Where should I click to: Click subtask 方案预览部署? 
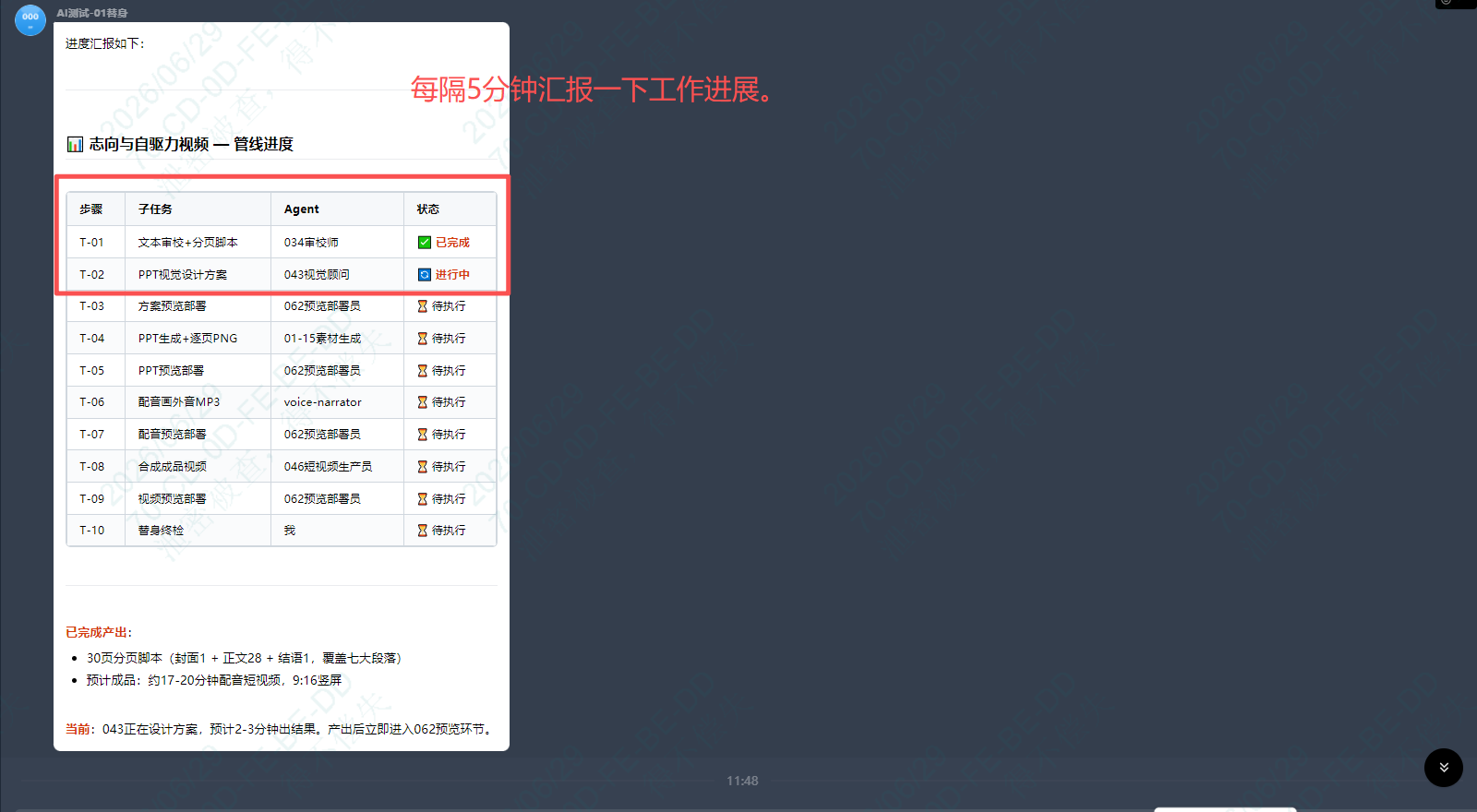[x=173, y=306]
